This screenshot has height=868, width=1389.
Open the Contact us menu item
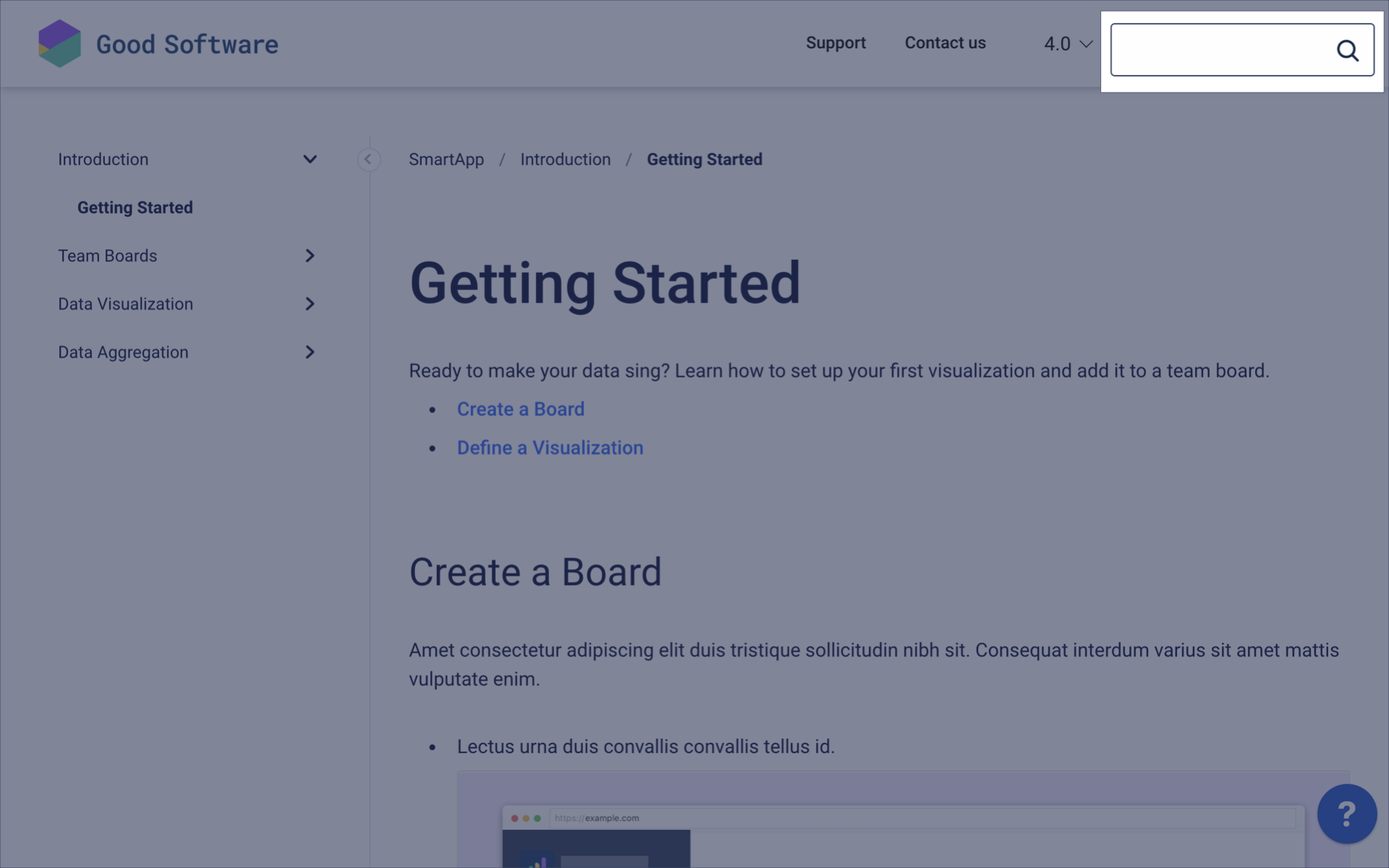(945, 43)
